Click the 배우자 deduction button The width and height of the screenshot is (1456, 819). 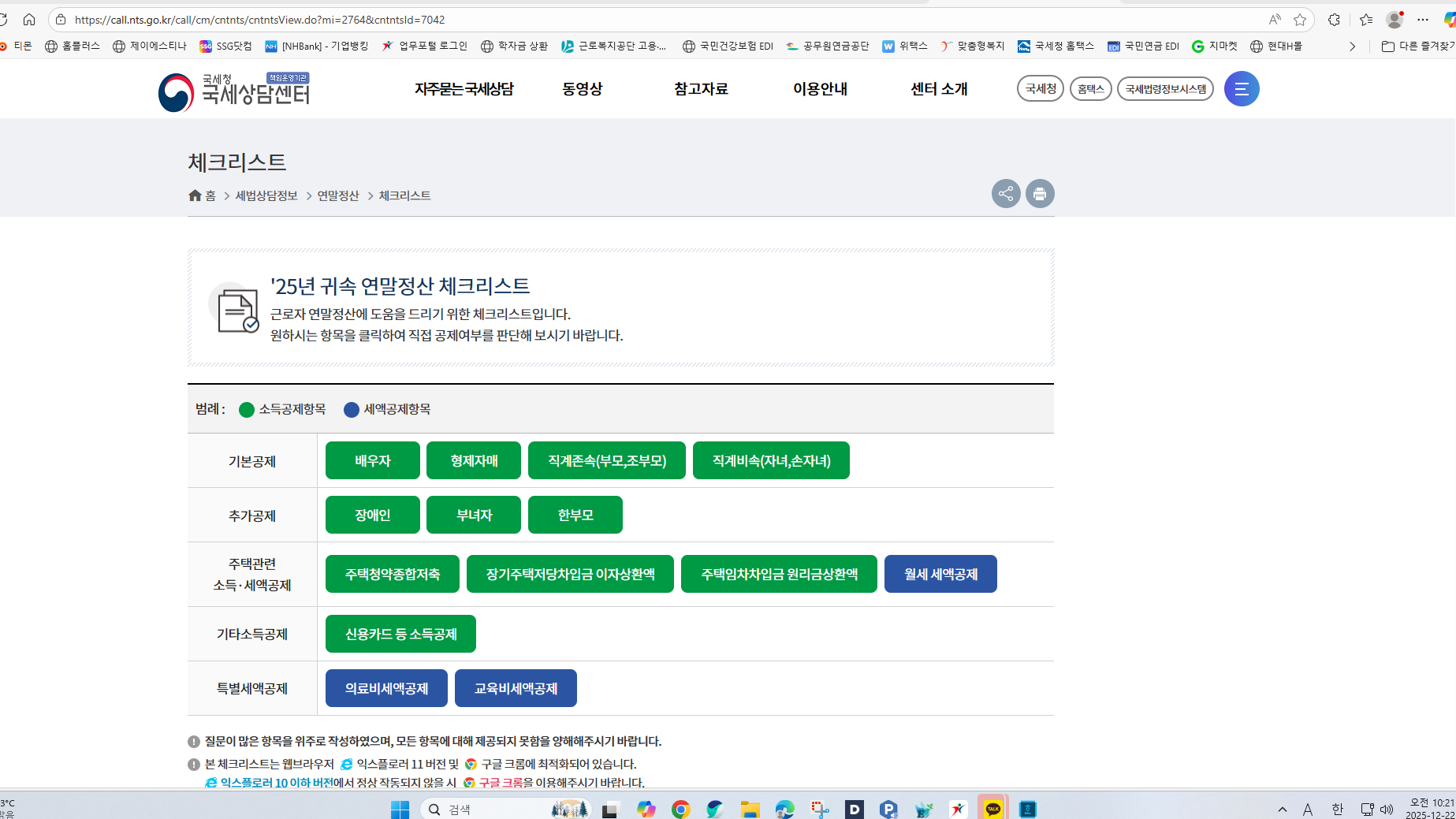point(372,460)
